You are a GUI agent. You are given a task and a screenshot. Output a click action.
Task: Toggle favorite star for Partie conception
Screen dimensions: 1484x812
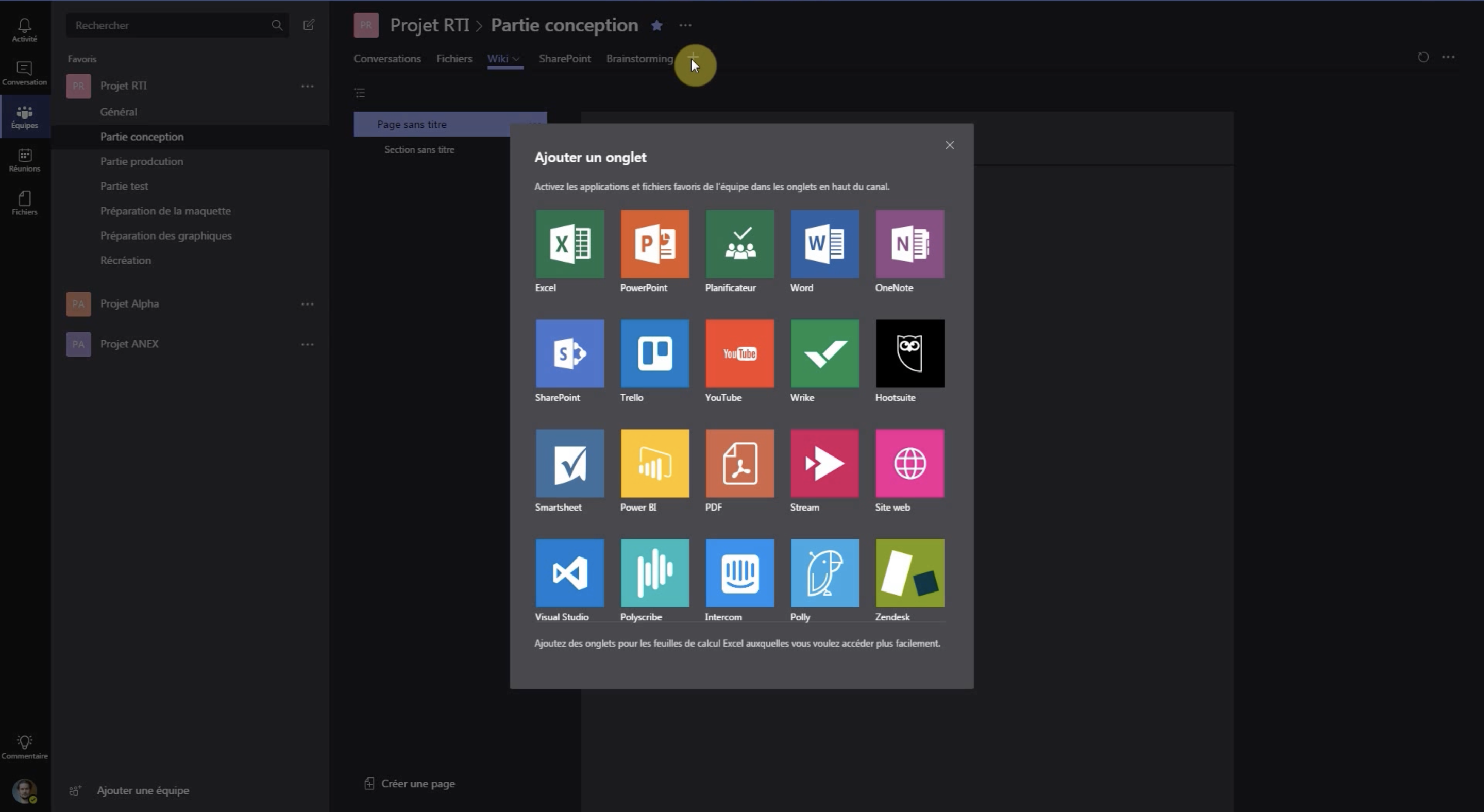tap(657, 25)
